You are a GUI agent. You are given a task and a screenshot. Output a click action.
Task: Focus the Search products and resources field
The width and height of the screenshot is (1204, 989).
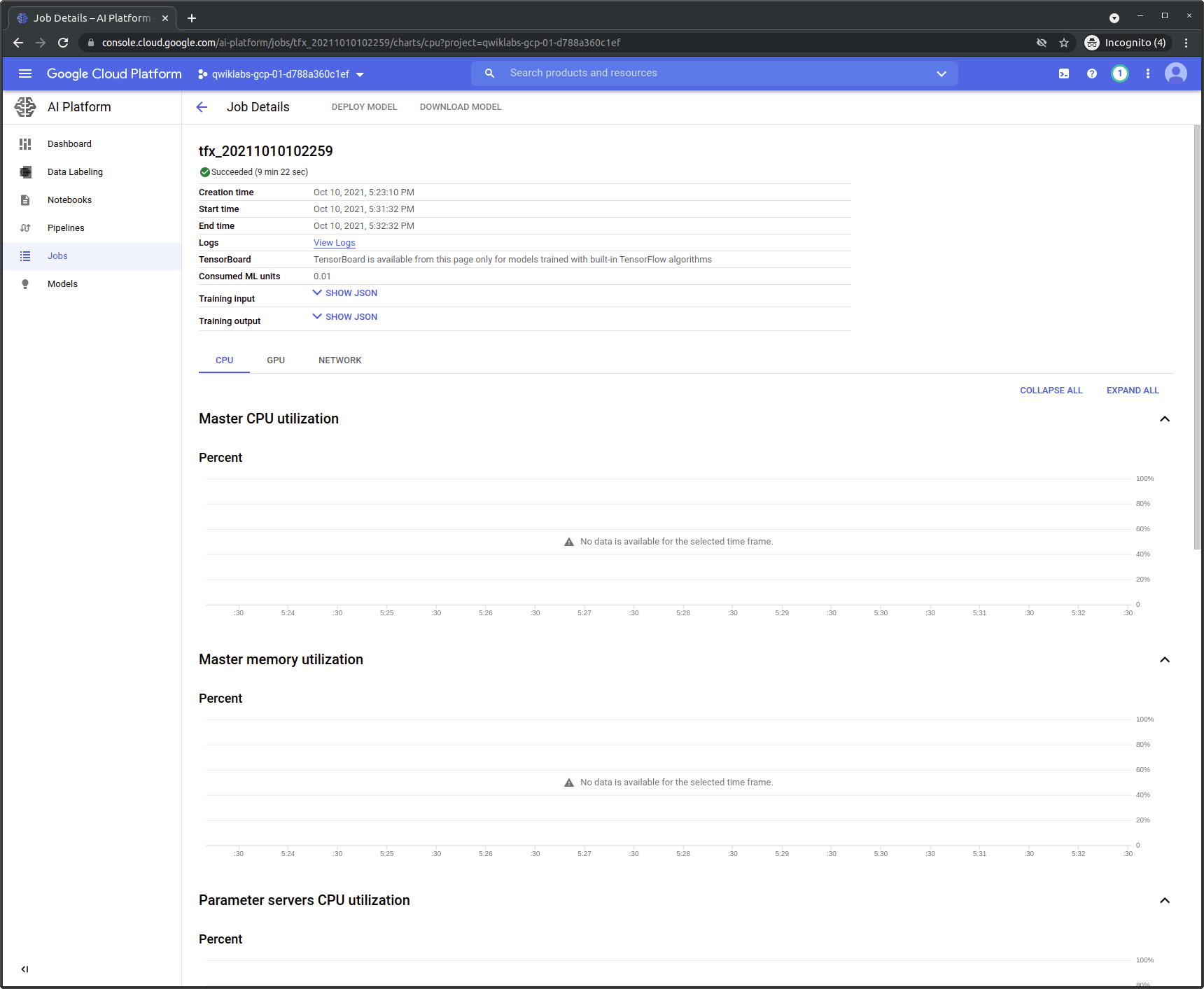(714, 73)
